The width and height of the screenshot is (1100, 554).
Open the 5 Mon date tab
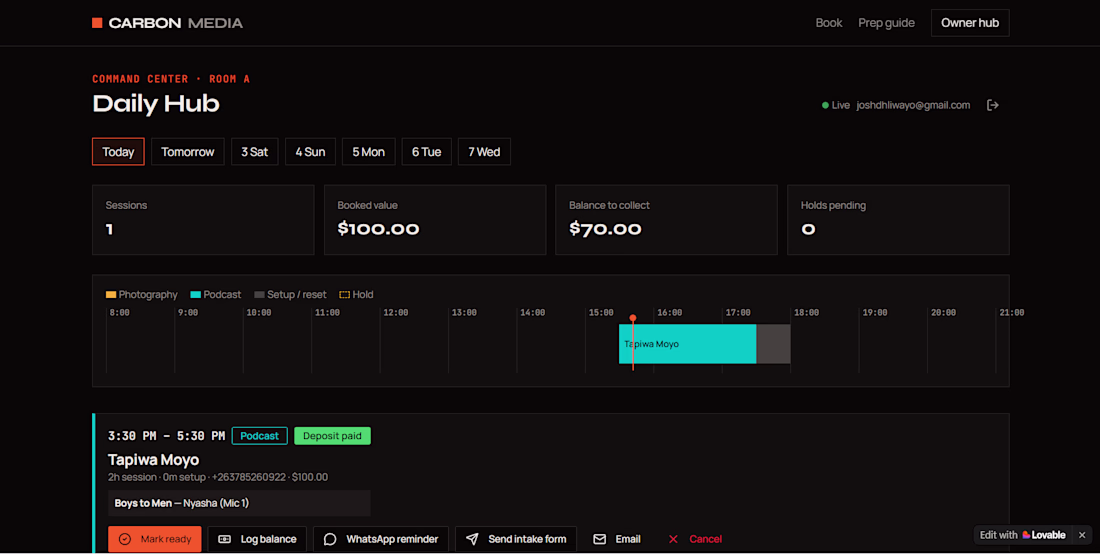pos(368,151)
